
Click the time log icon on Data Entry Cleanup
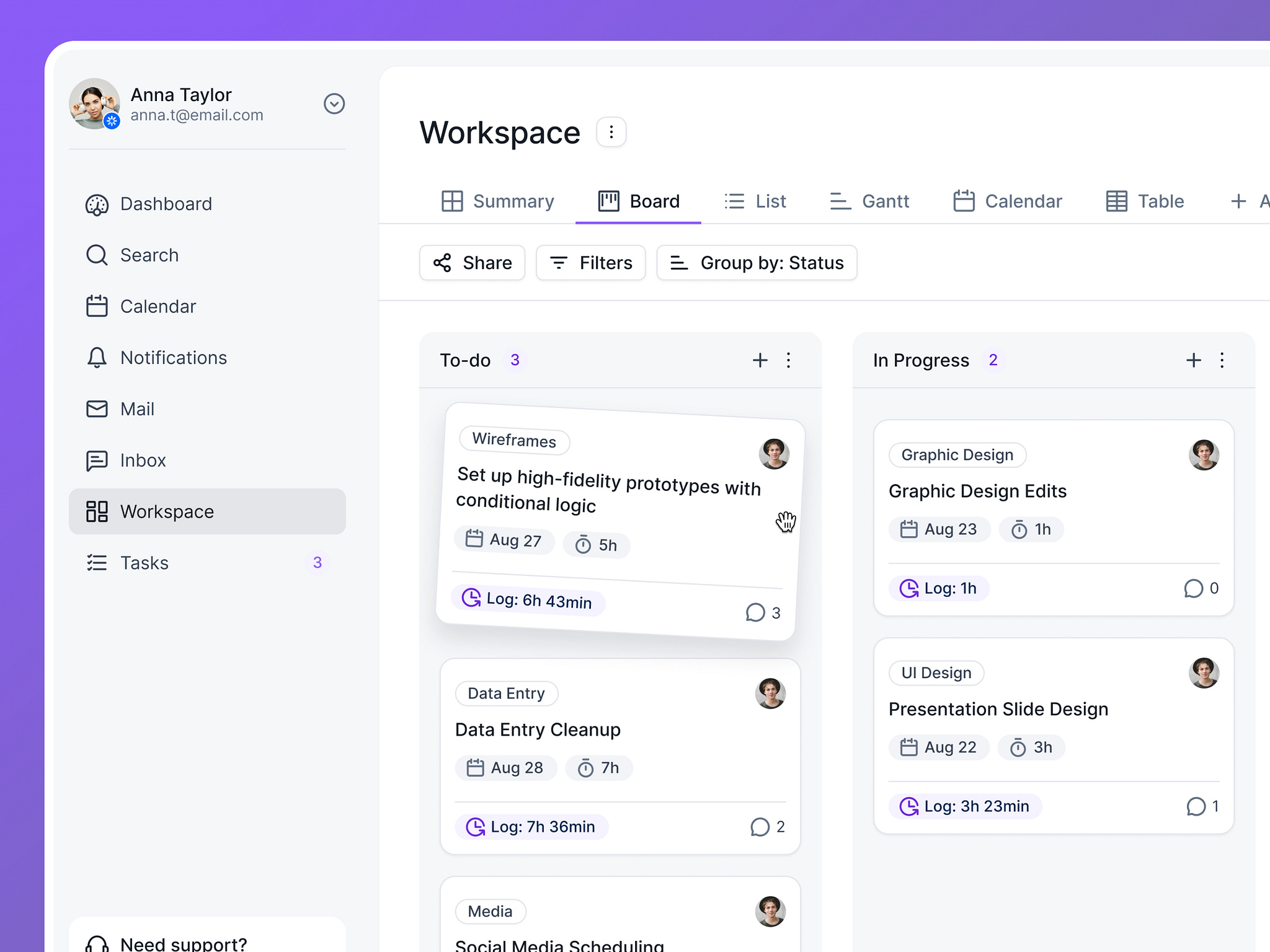coord(474,827)
